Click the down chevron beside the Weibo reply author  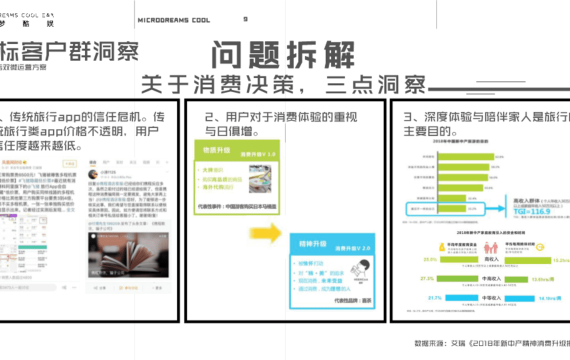[167, 172]
